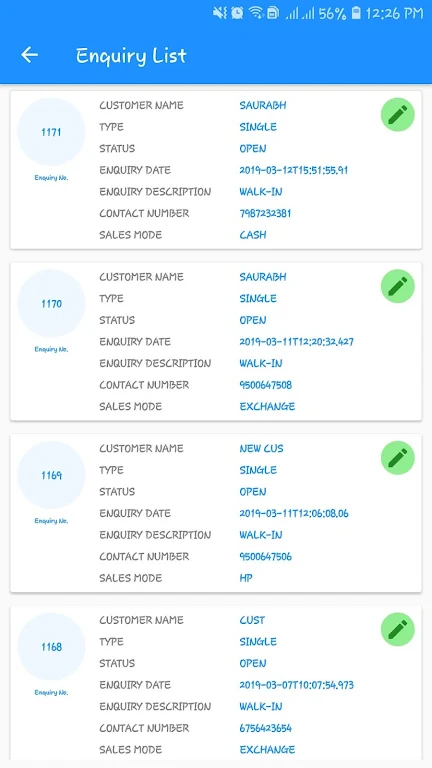Edit enquiry 1171 with pencil icon

pyautogui.click(x=398, y=115)
